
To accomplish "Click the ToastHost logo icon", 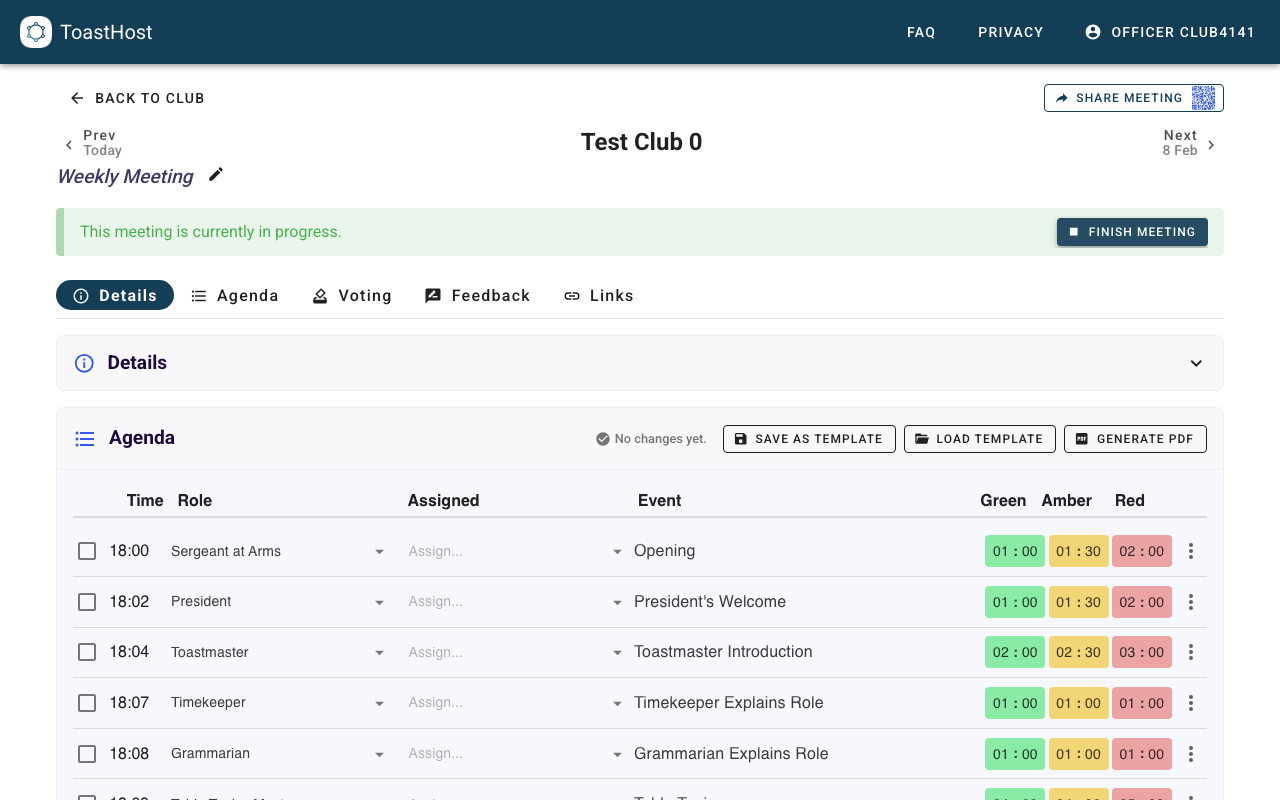I will coord(36,32).
